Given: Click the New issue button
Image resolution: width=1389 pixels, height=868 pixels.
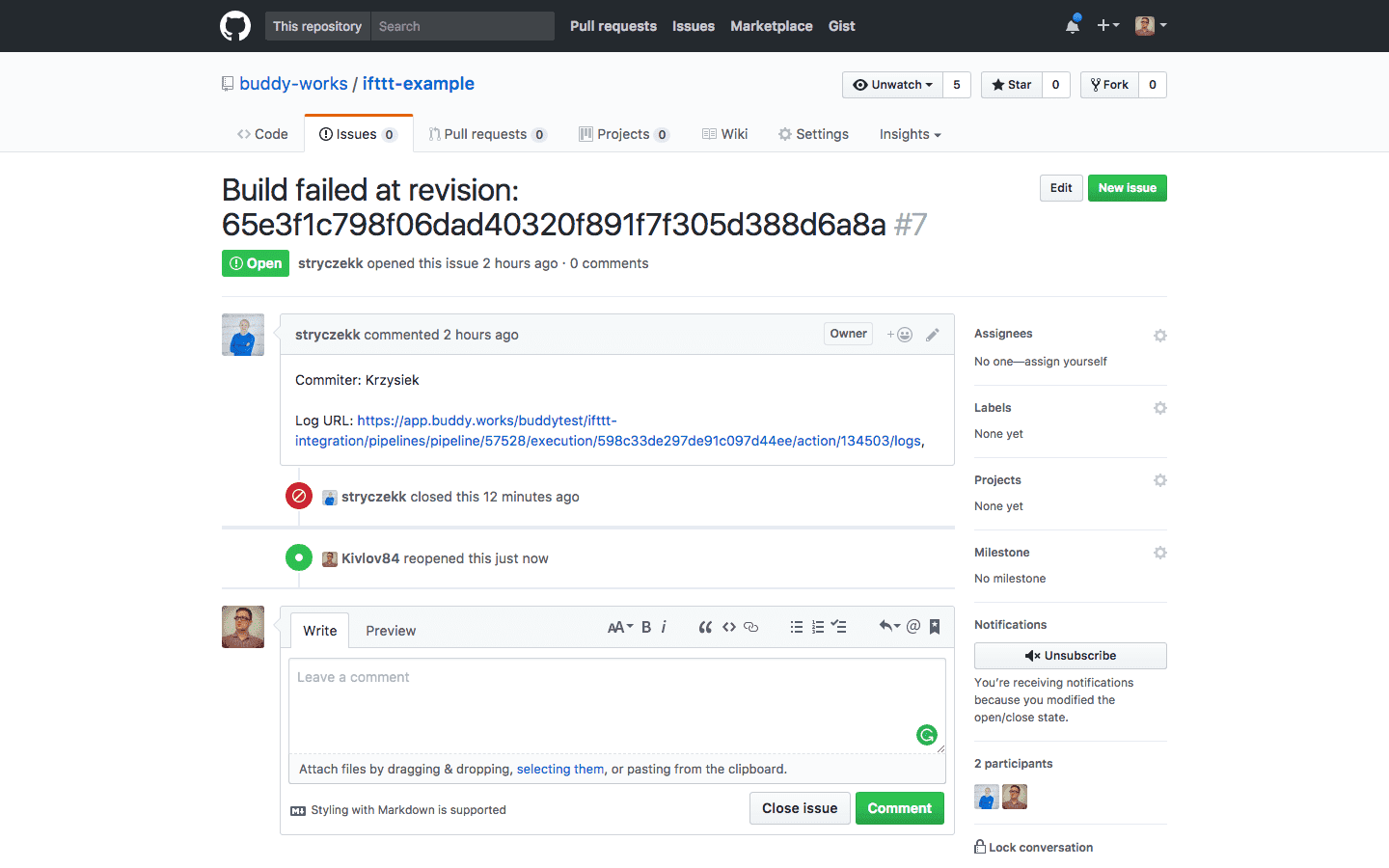Looking at the screenshot, I should (1128, 188).
